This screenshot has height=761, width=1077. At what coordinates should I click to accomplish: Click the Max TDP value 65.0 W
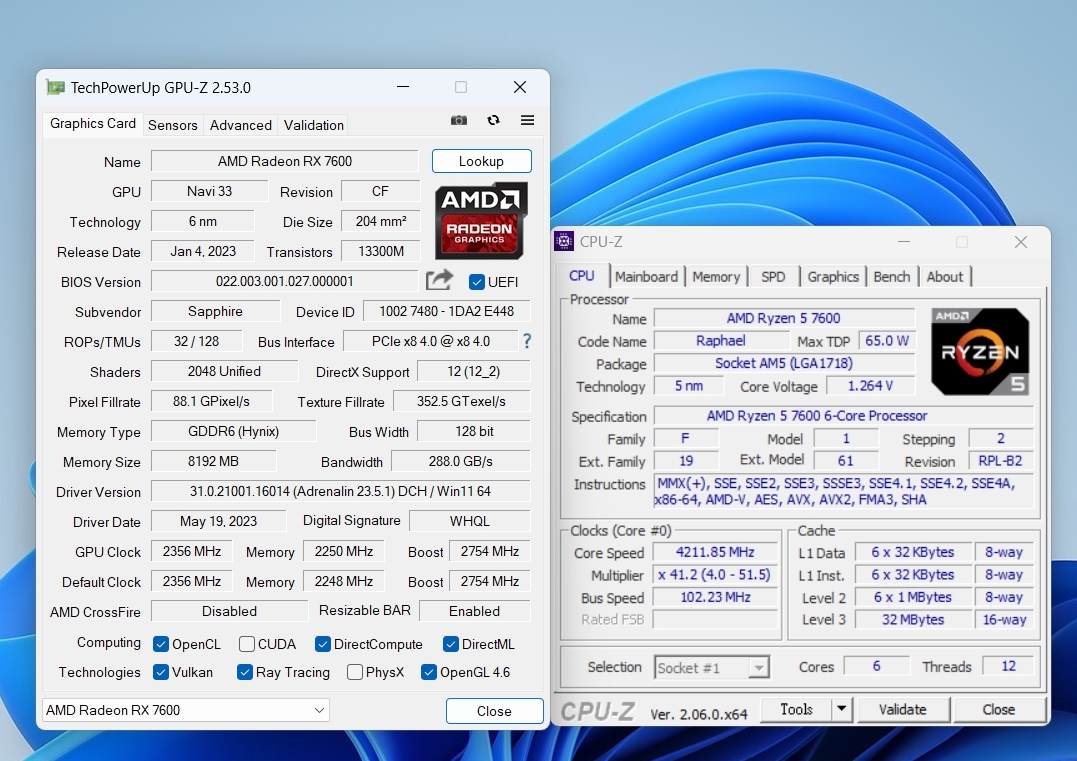tap(887, 341)
